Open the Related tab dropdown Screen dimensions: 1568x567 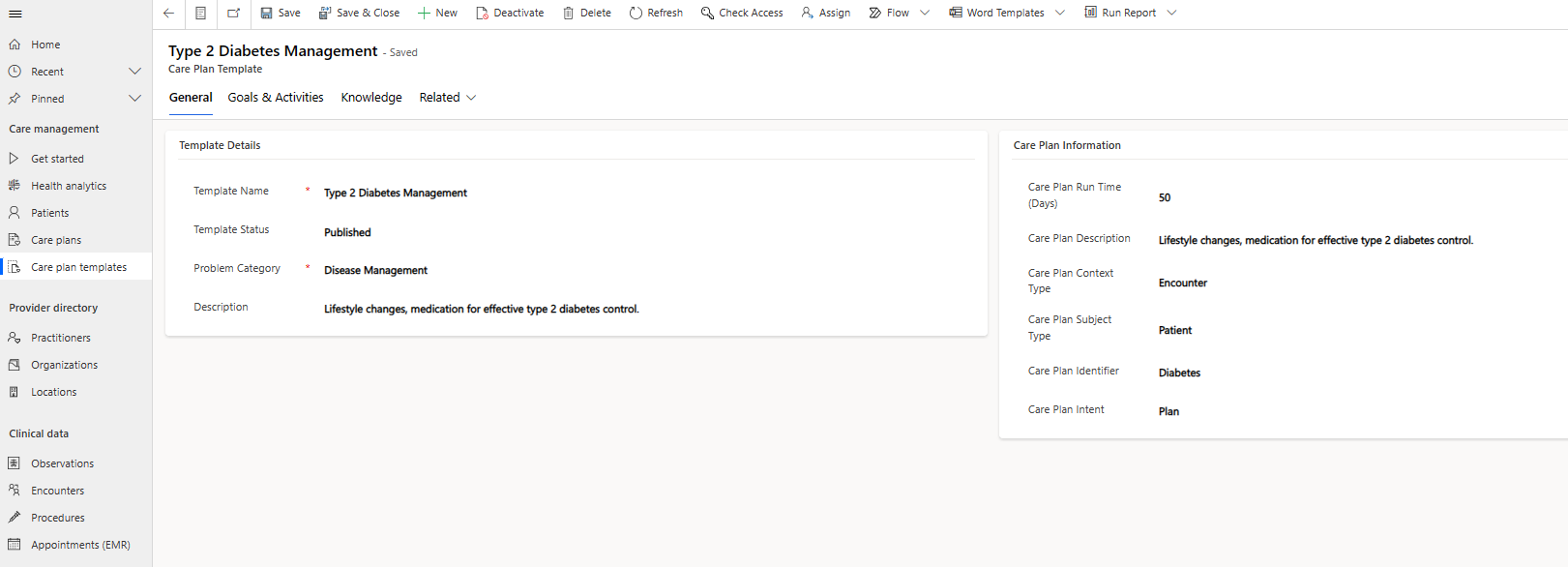tap(448, 98)
